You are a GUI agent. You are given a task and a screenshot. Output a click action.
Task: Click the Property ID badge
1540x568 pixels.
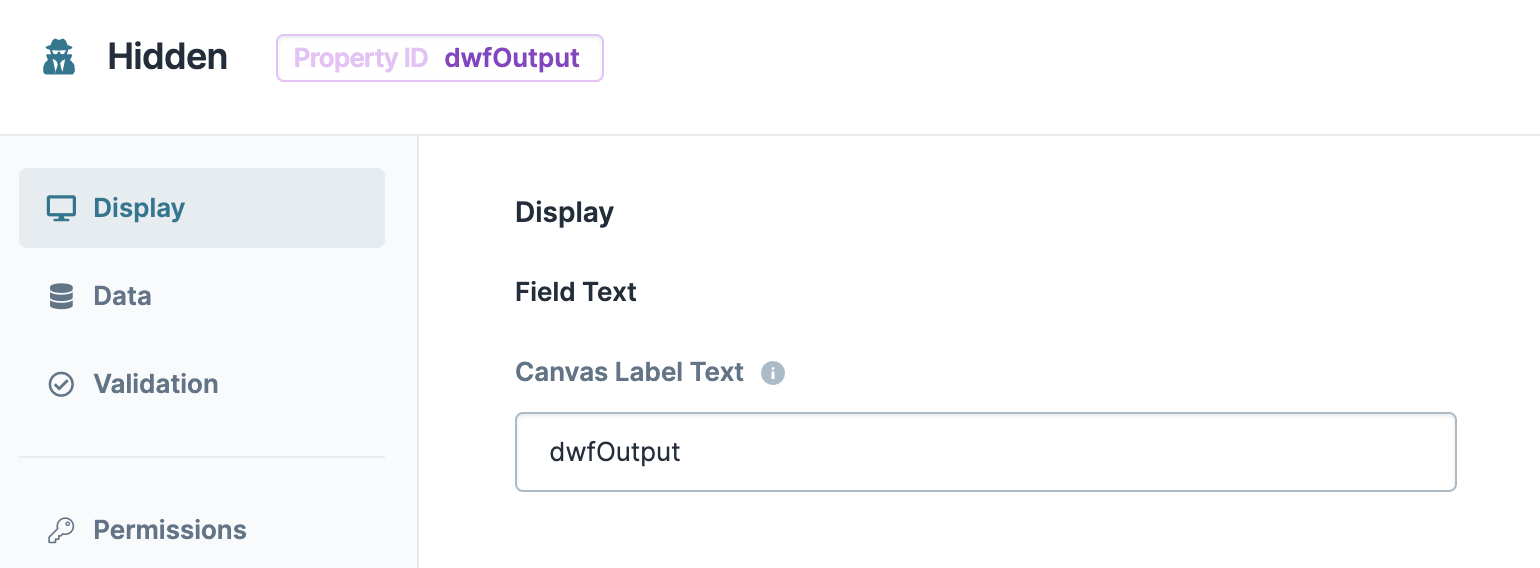point(440,58)
